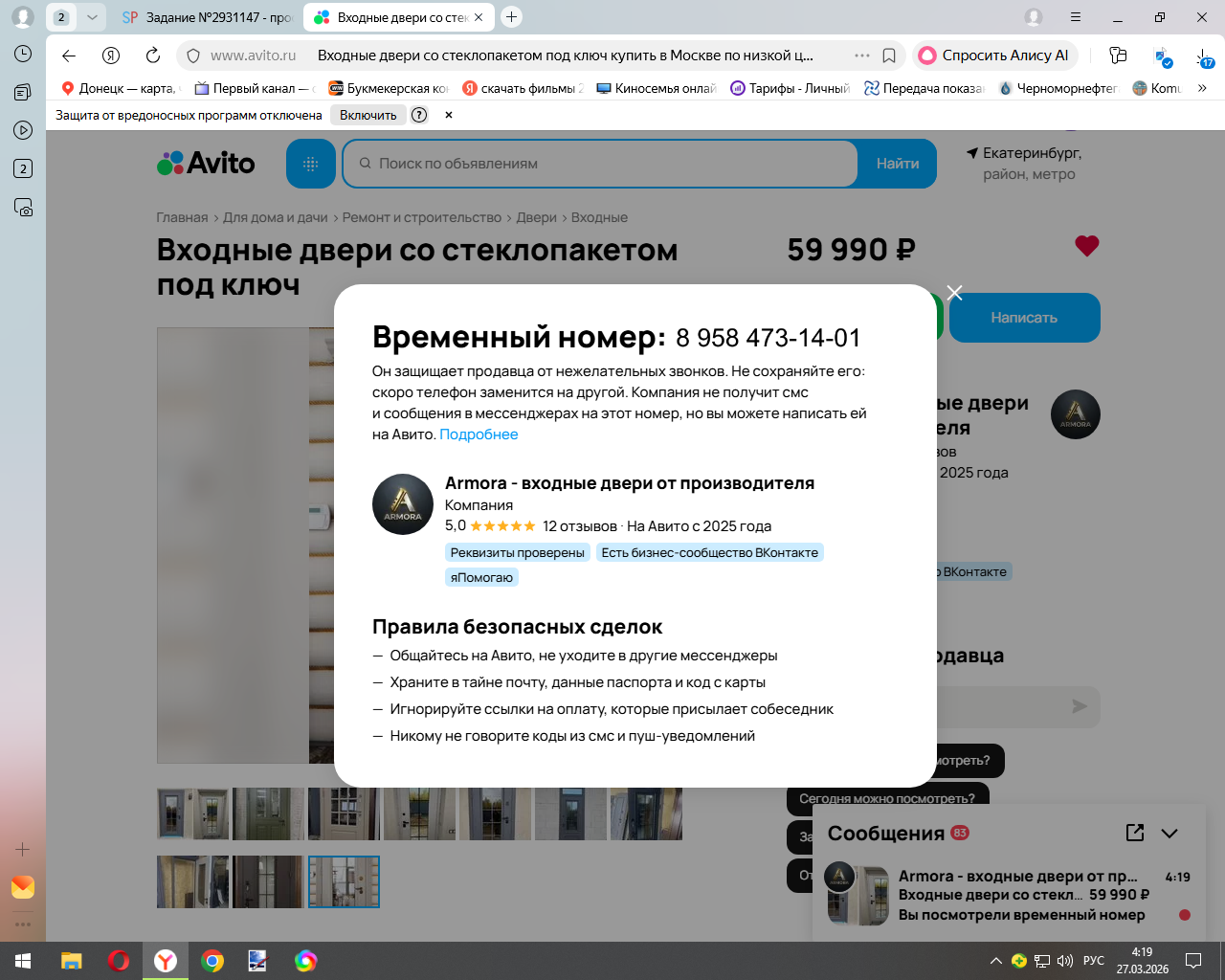The width and height of the screenshot is (1225, 980).
Task: Click the Avito logo
Action: click(x=206, y=164)
